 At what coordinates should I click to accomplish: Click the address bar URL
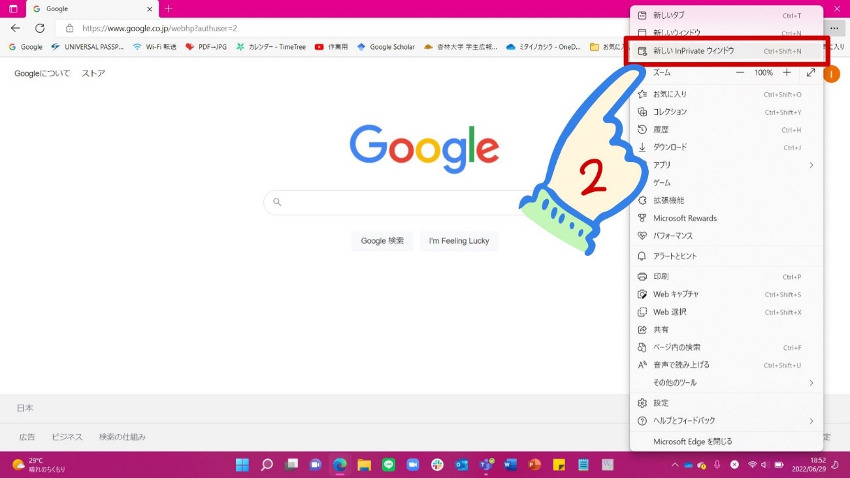[160, 28]
